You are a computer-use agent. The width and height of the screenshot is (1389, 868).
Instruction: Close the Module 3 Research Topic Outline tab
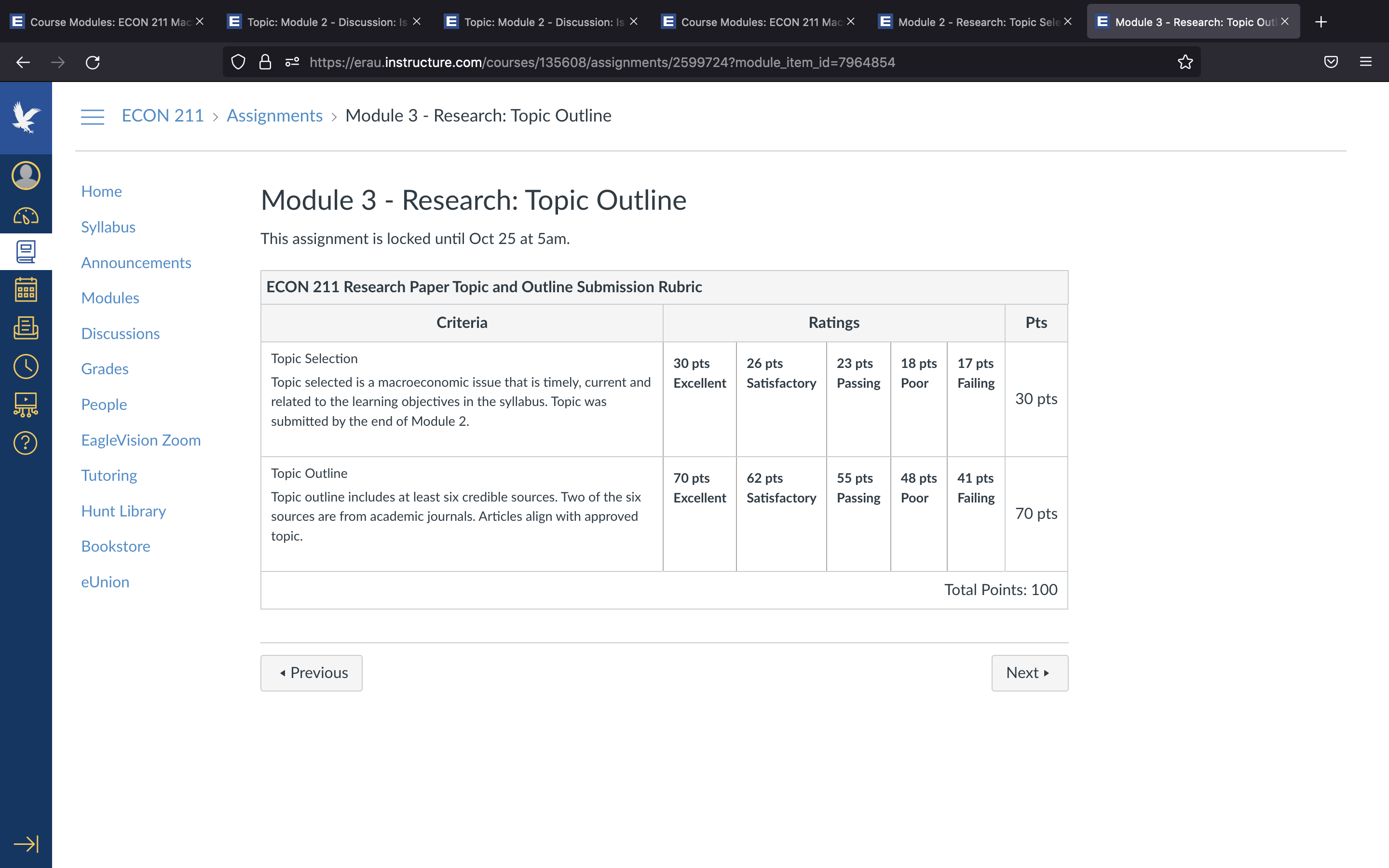coord(1285,21)
